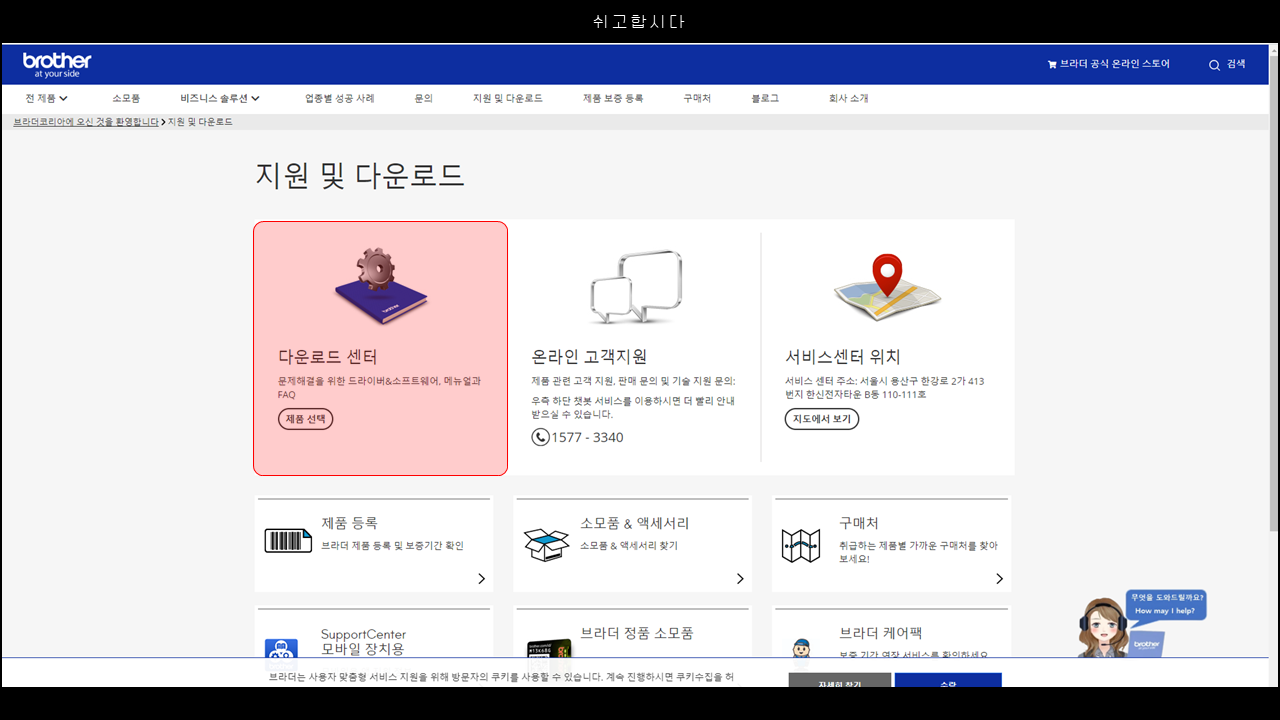The image size is (1280, 720).
Task: Click the arrow on the 제품 등록 card
Action: 481,579
